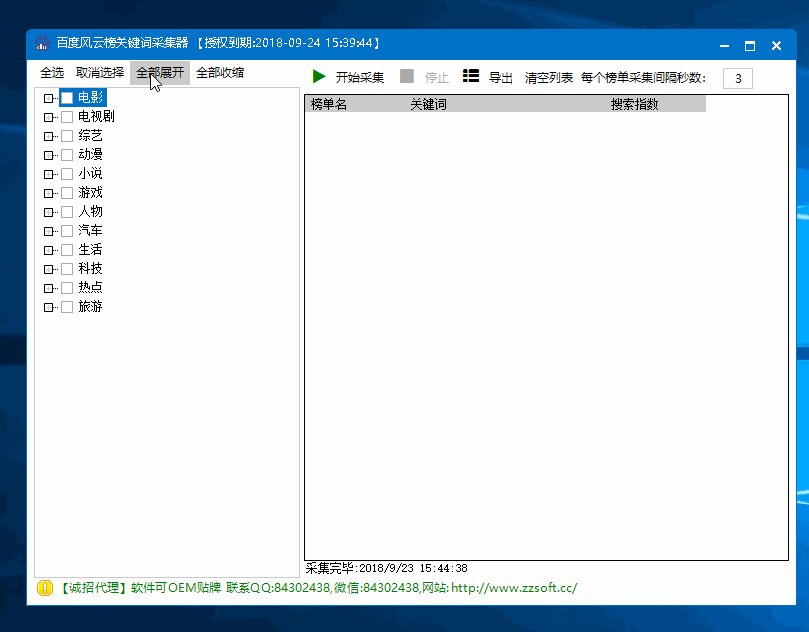The image size is (809, 632).
Task: Click 全部展开 to expand all categories
Action: 158,72
